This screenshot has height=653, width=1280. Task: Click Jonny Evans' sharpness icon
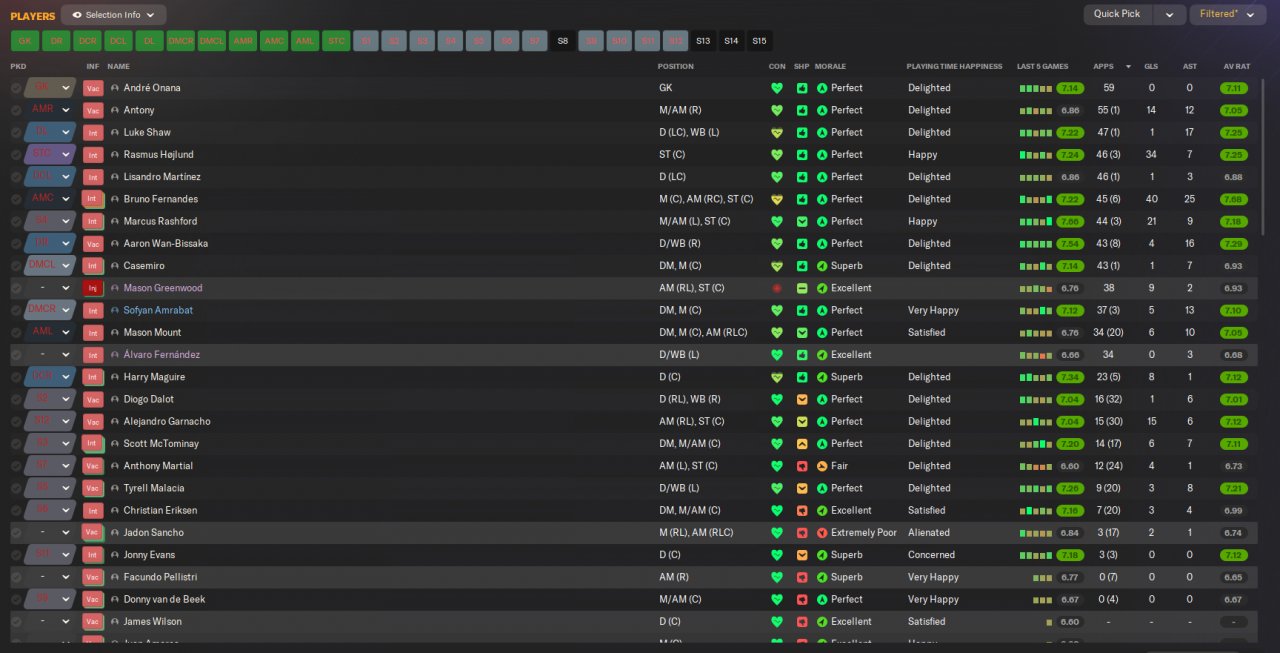[802, 555]
